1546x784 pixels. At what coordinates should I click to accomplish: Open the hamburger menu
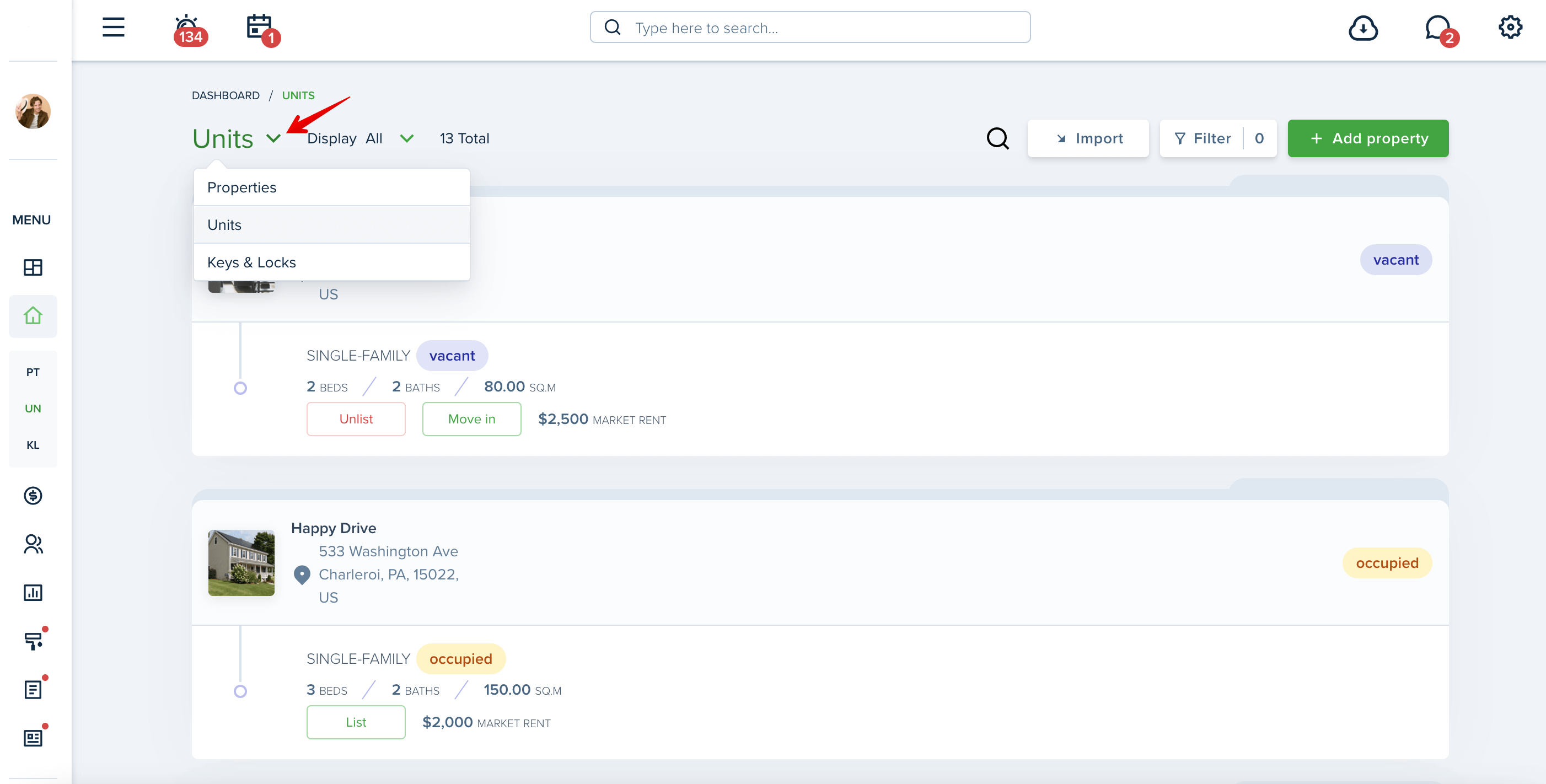[113, 28]
